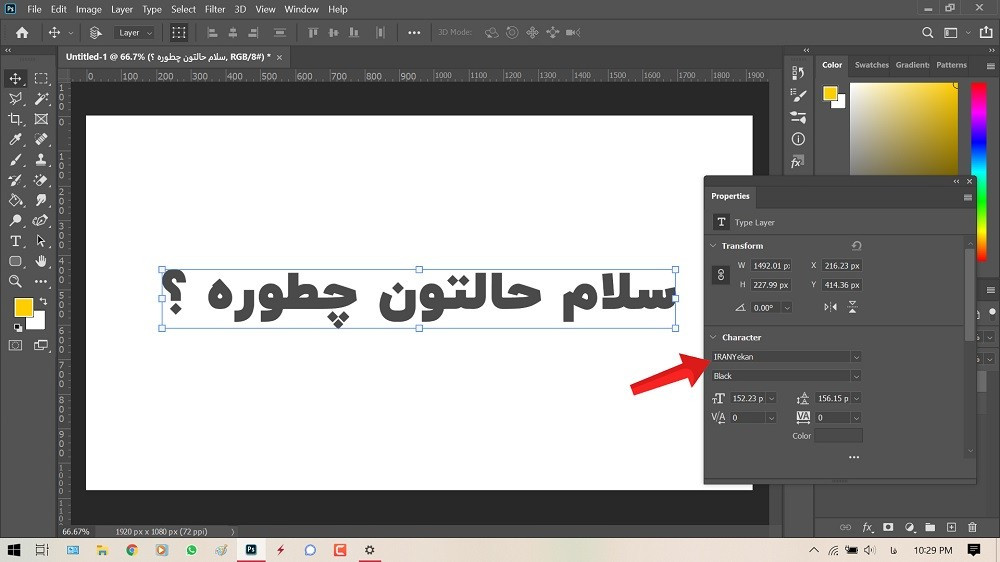
Task: Open the Edit Toolbar three-dots button
Action: pyautogui.click(x=41, y=281)
